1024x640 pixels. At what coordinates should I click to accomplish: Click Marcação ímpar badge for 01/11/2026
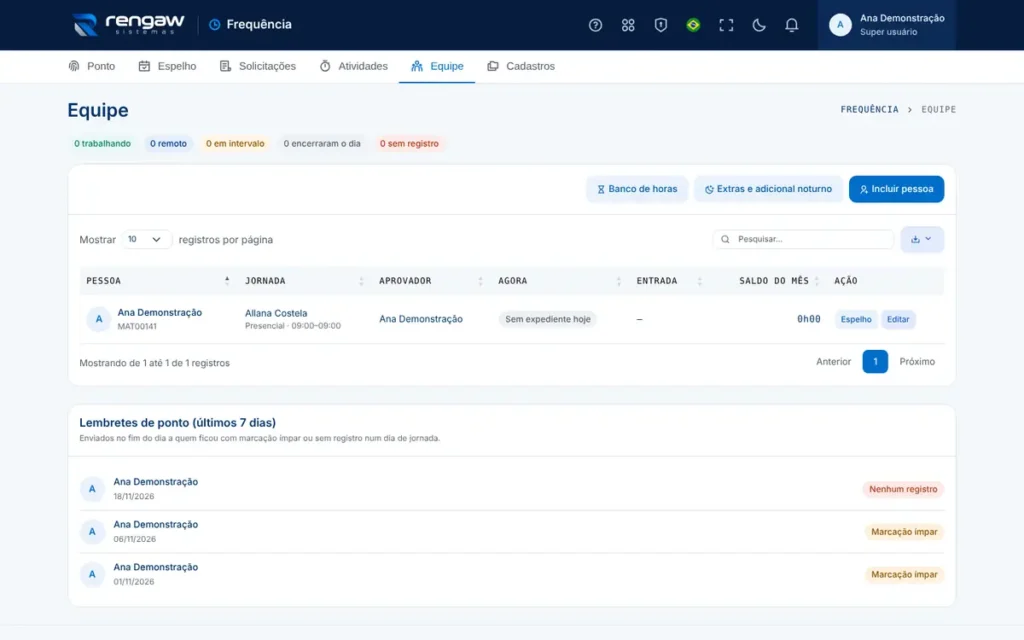pyautogui.click(x=904, y=575)
